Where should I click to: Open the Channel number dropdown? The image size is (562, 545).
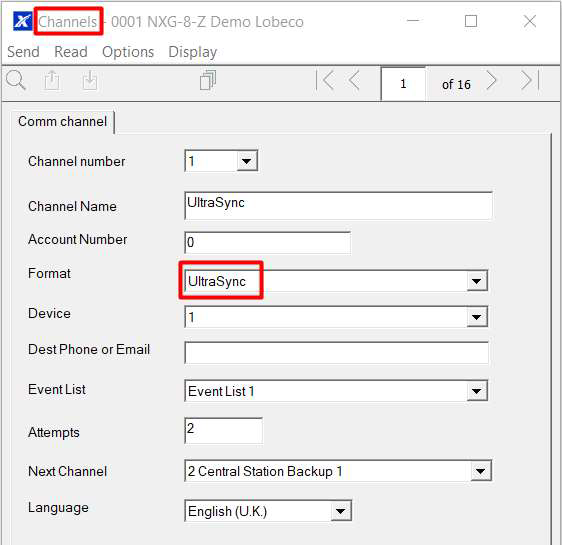pyautogui.click(x=247, y=161)
